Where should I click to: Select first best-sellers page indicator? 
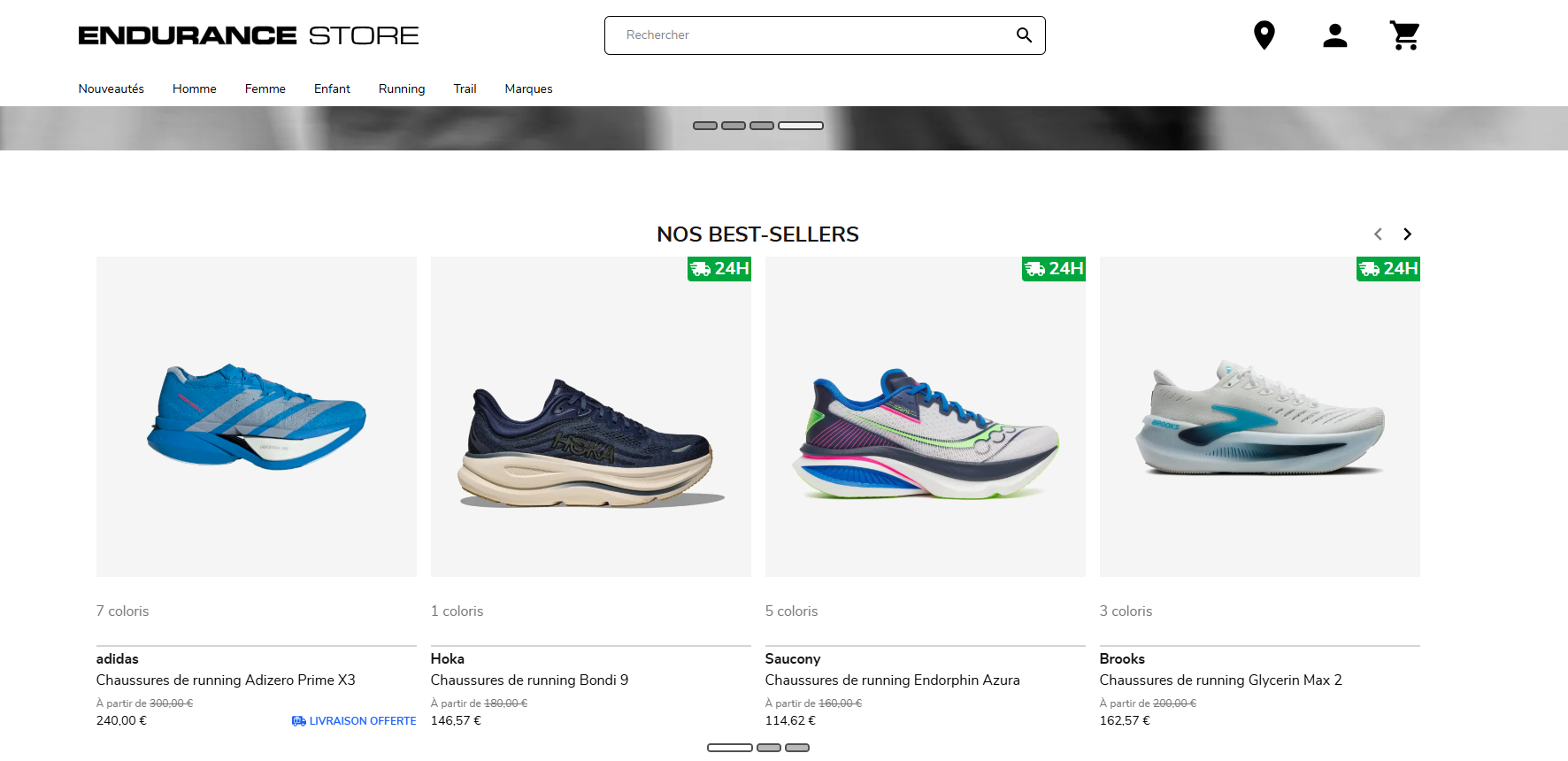pyautogui.click(x=730, y=748)
